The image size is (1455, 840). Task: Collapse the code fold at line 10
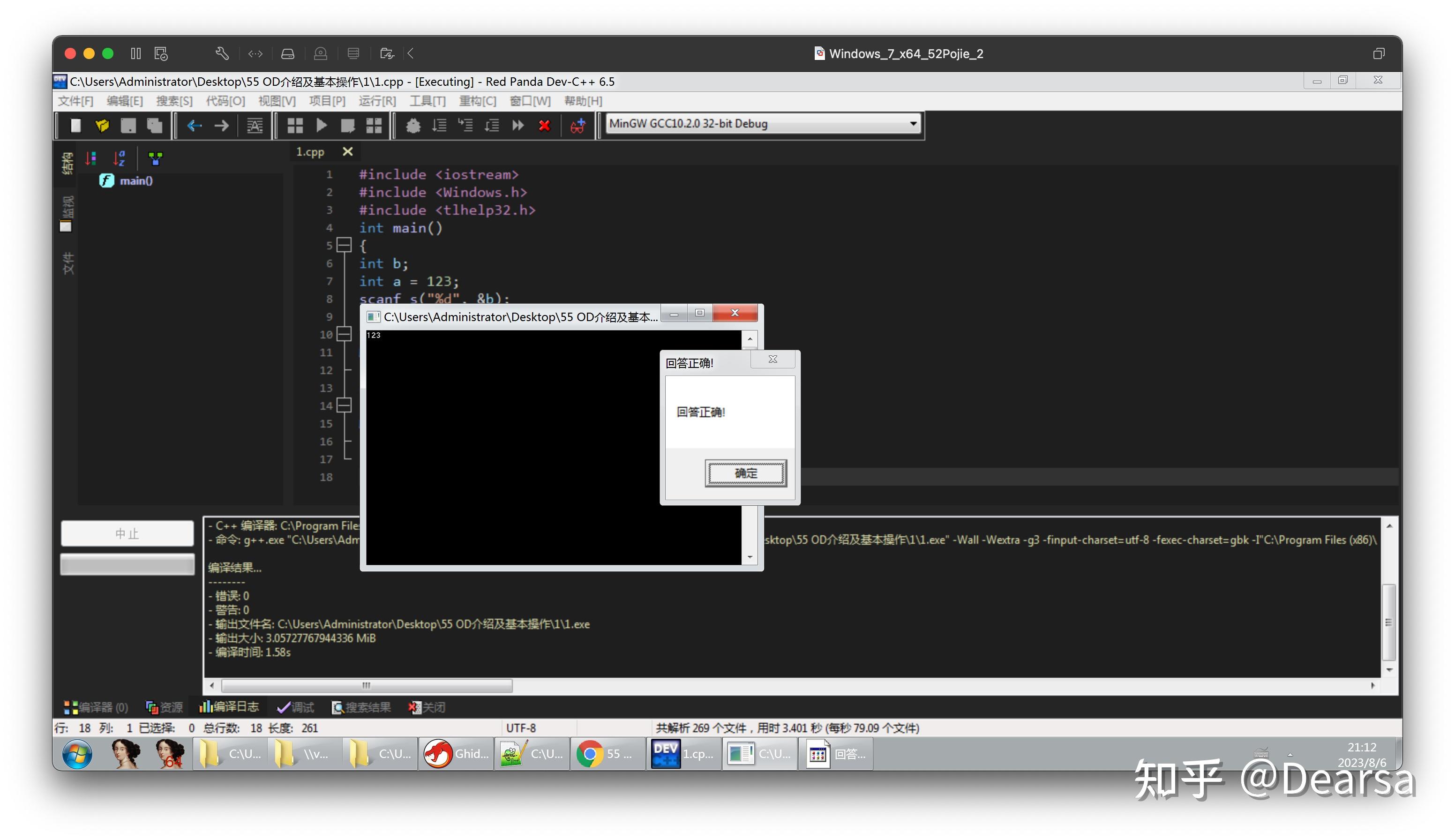click(x=344, y=334)
